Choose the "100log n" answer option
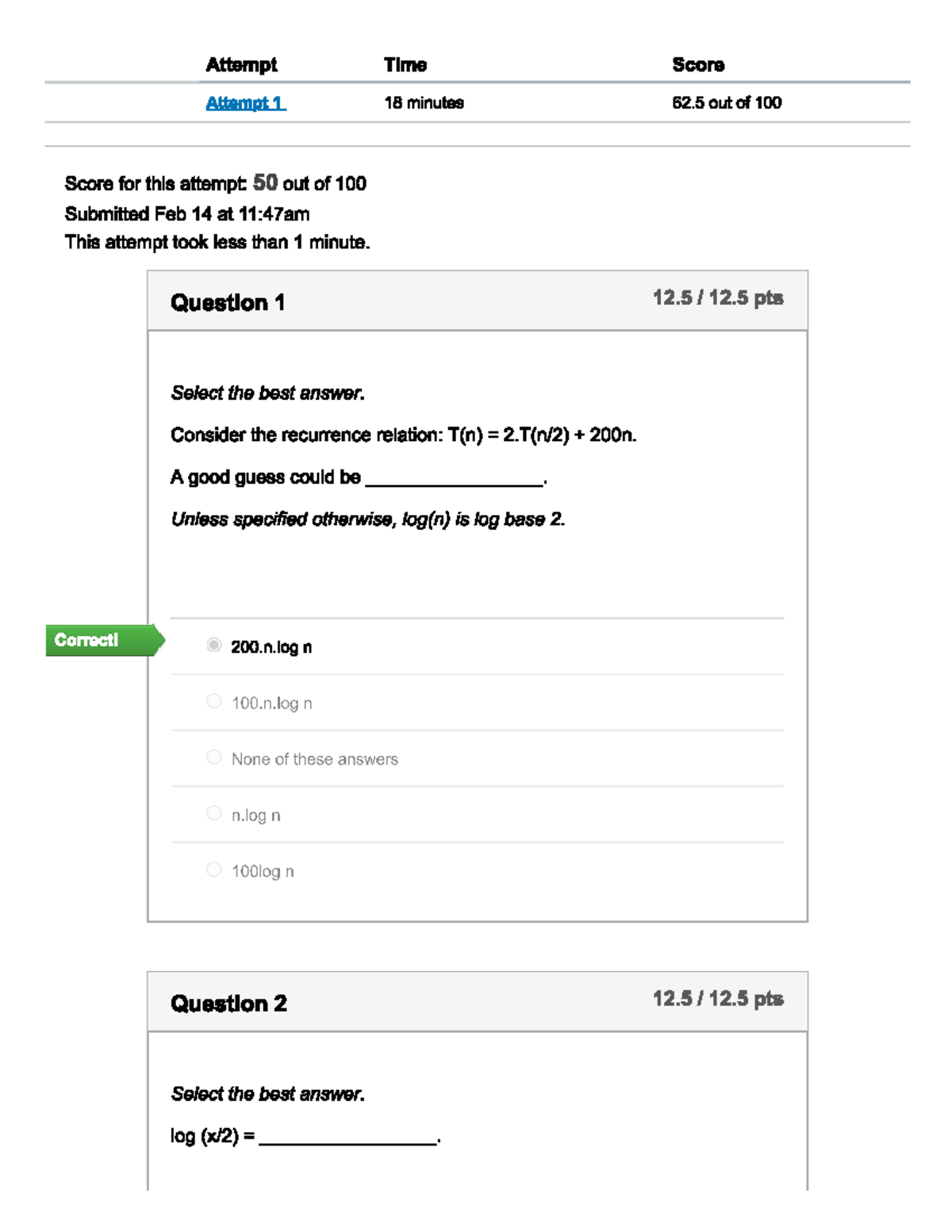This screenshot has height=1232, width=952. [x=213, y=869]
